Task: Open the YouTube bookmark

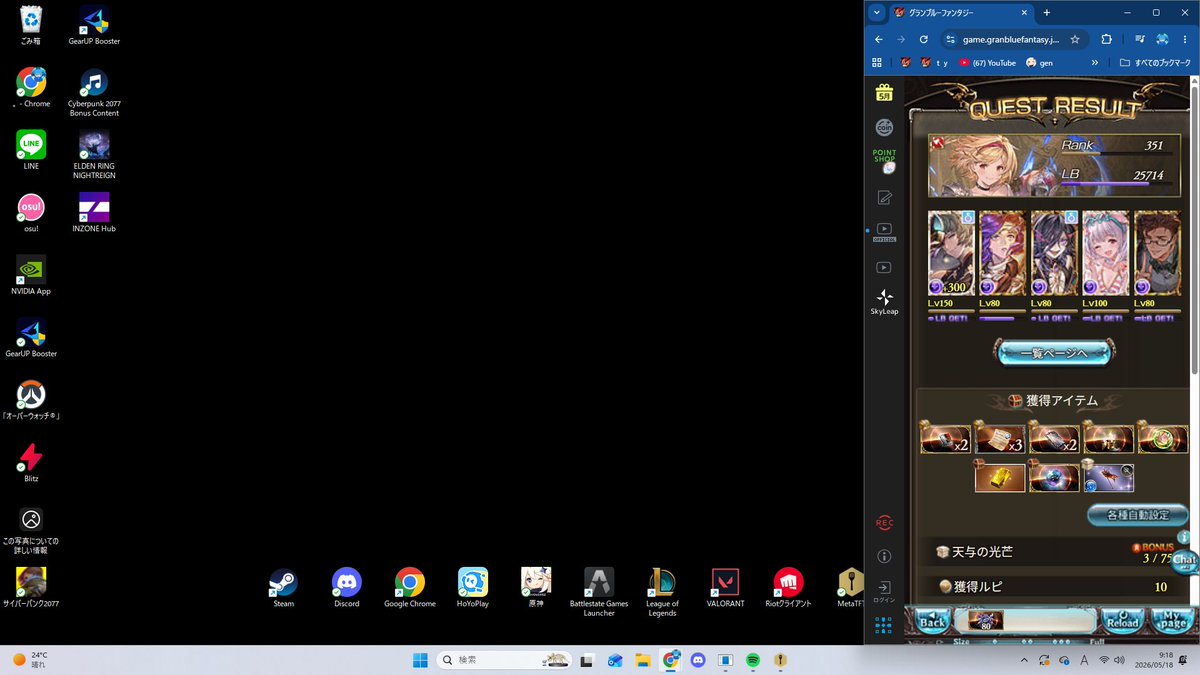Action: tap(987, 62)
